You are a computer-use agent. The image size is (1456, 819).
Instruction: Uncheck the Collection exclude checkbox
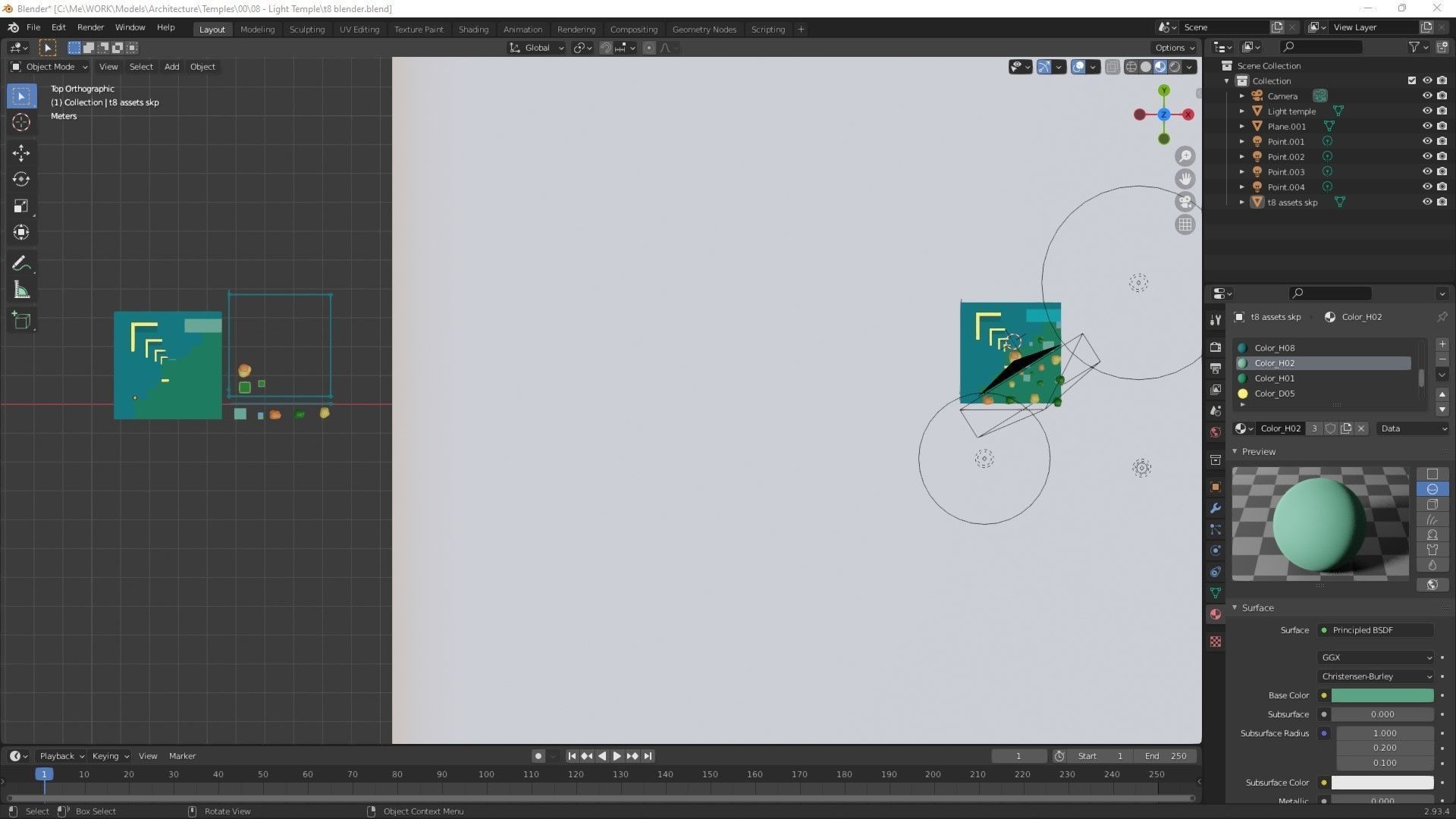click(x=1411, y=80)
